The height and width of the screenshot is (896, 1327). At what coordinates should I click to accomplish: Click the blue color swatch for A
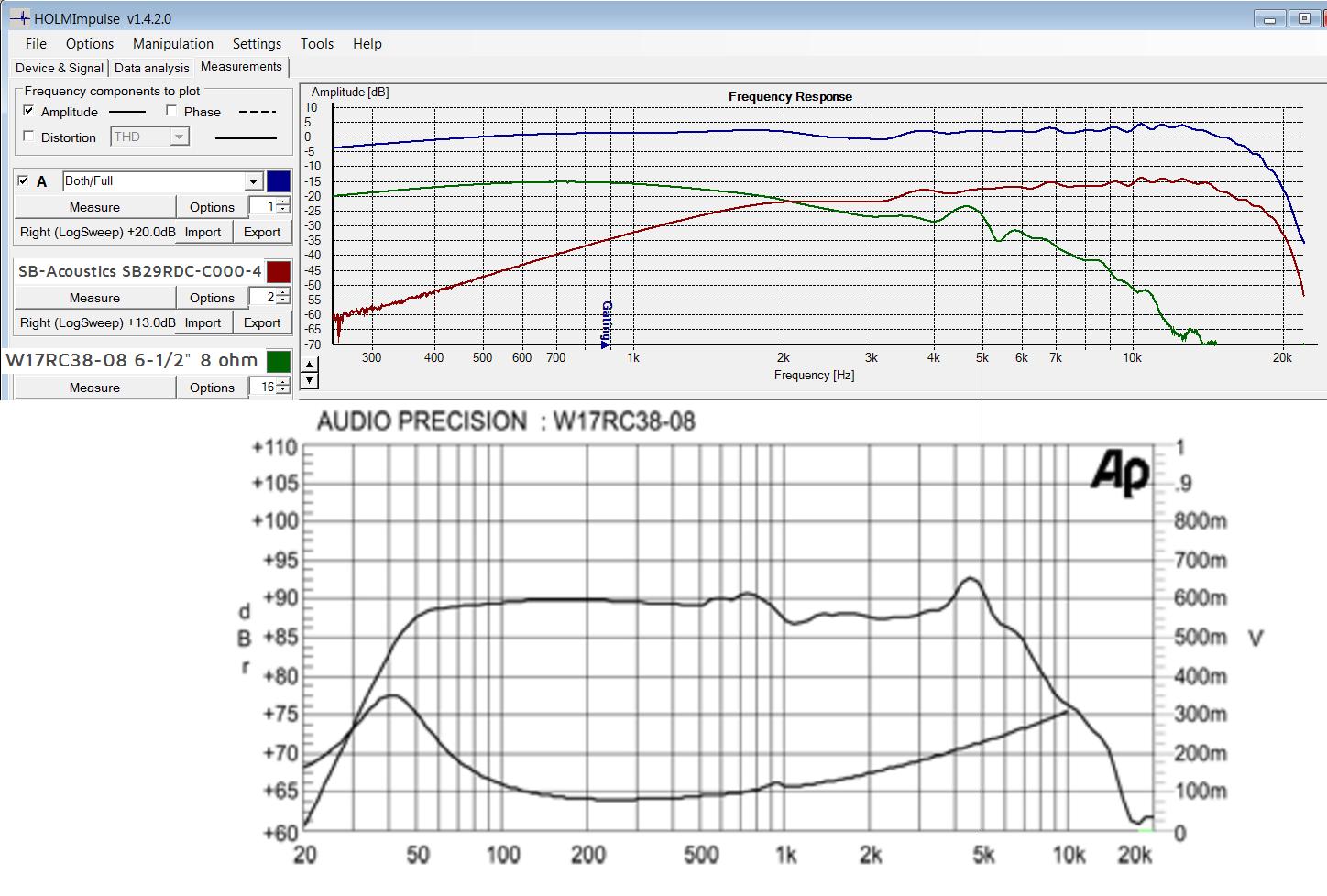pos(279,181)
